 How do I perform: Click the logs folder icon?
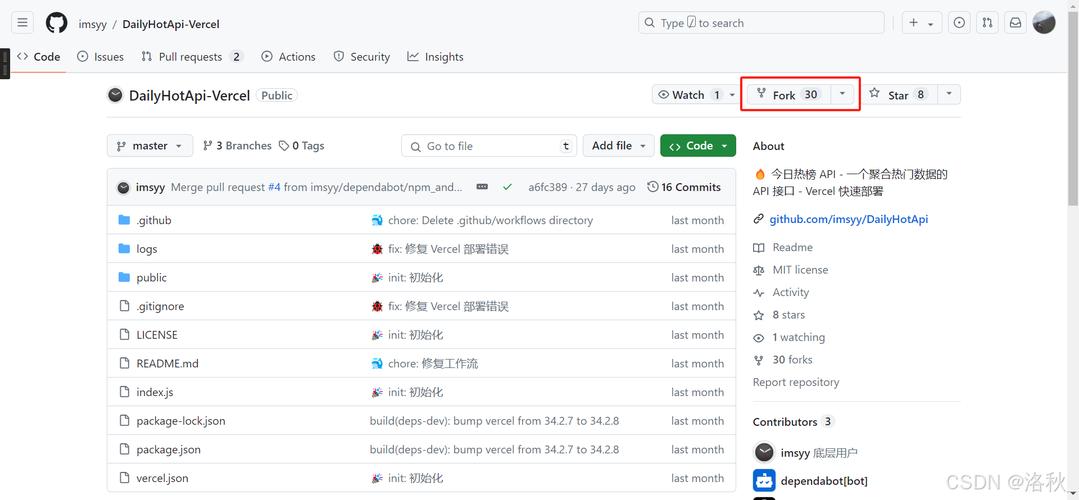point(124,249)
